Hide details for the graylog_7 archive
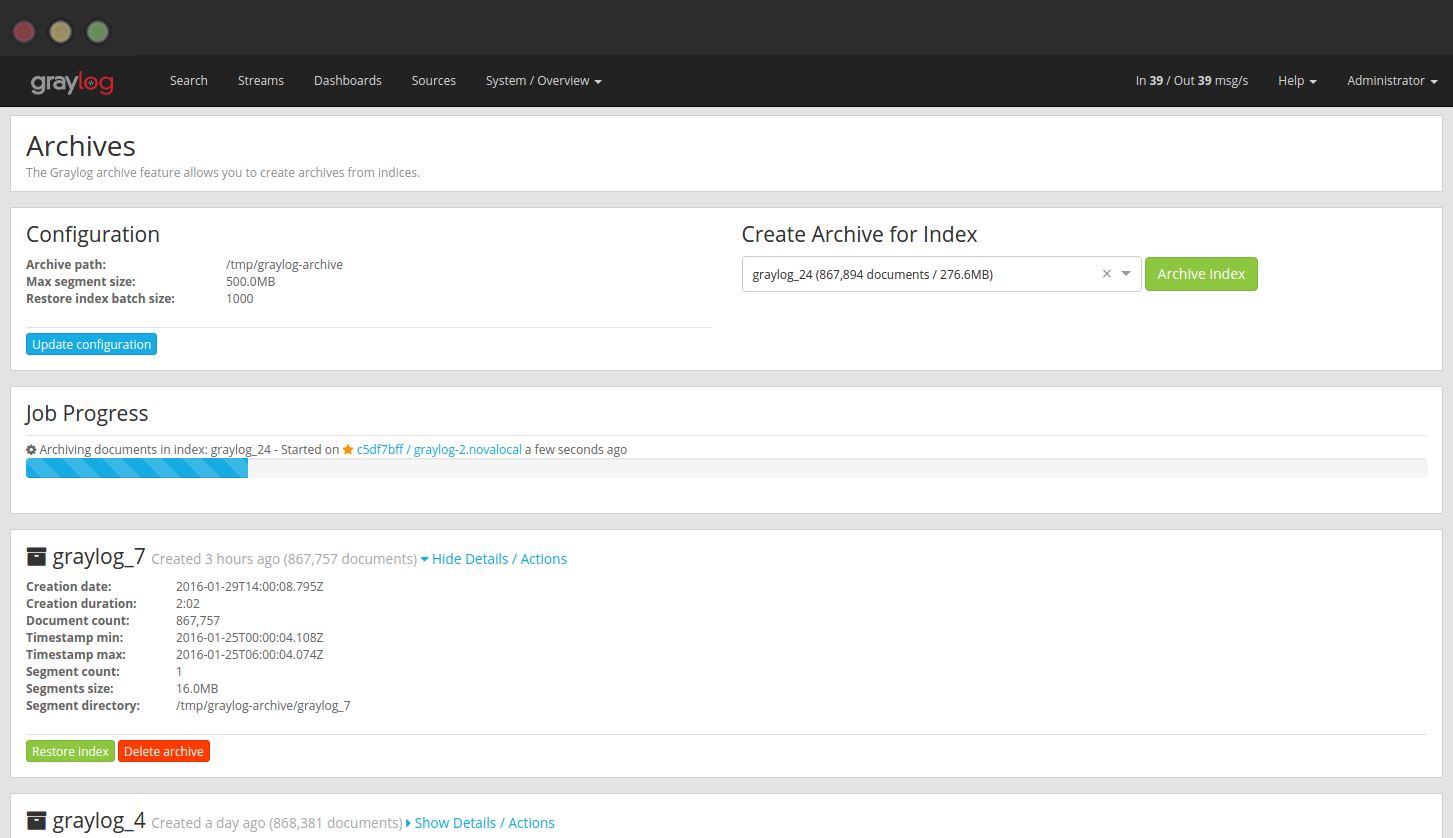The height and width of the screenshot is (838, 1453). tap(494, 559)
